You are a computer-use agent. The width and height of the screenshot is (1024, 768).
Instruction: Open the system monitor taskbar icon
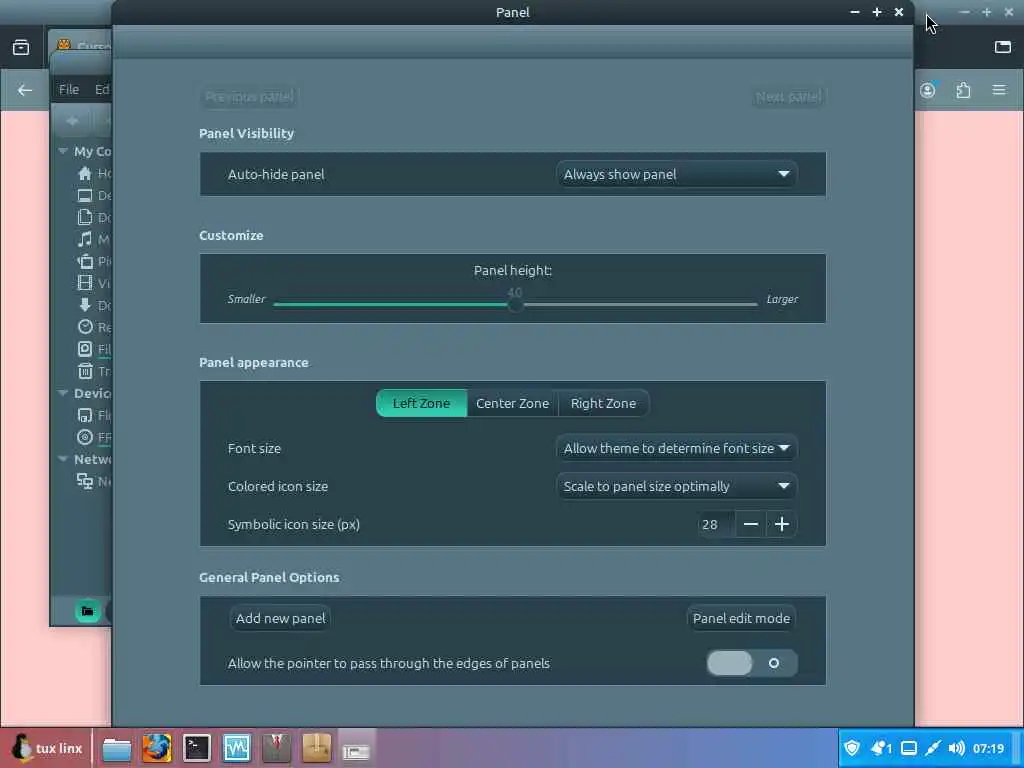click(236, 748)
